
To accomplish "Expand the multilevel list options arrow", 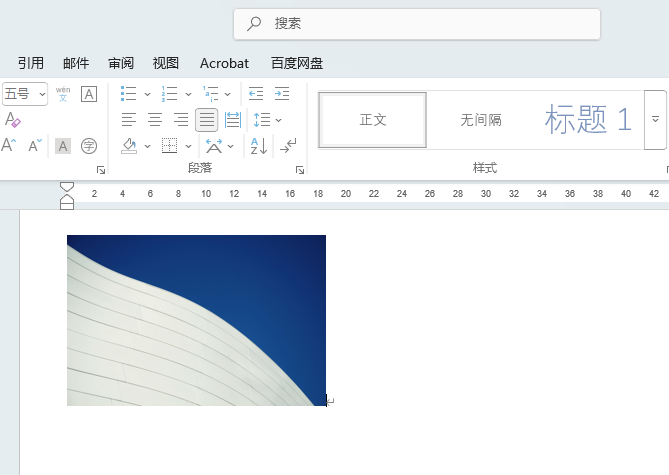I will pyautogui.click(x=228, y=94).
